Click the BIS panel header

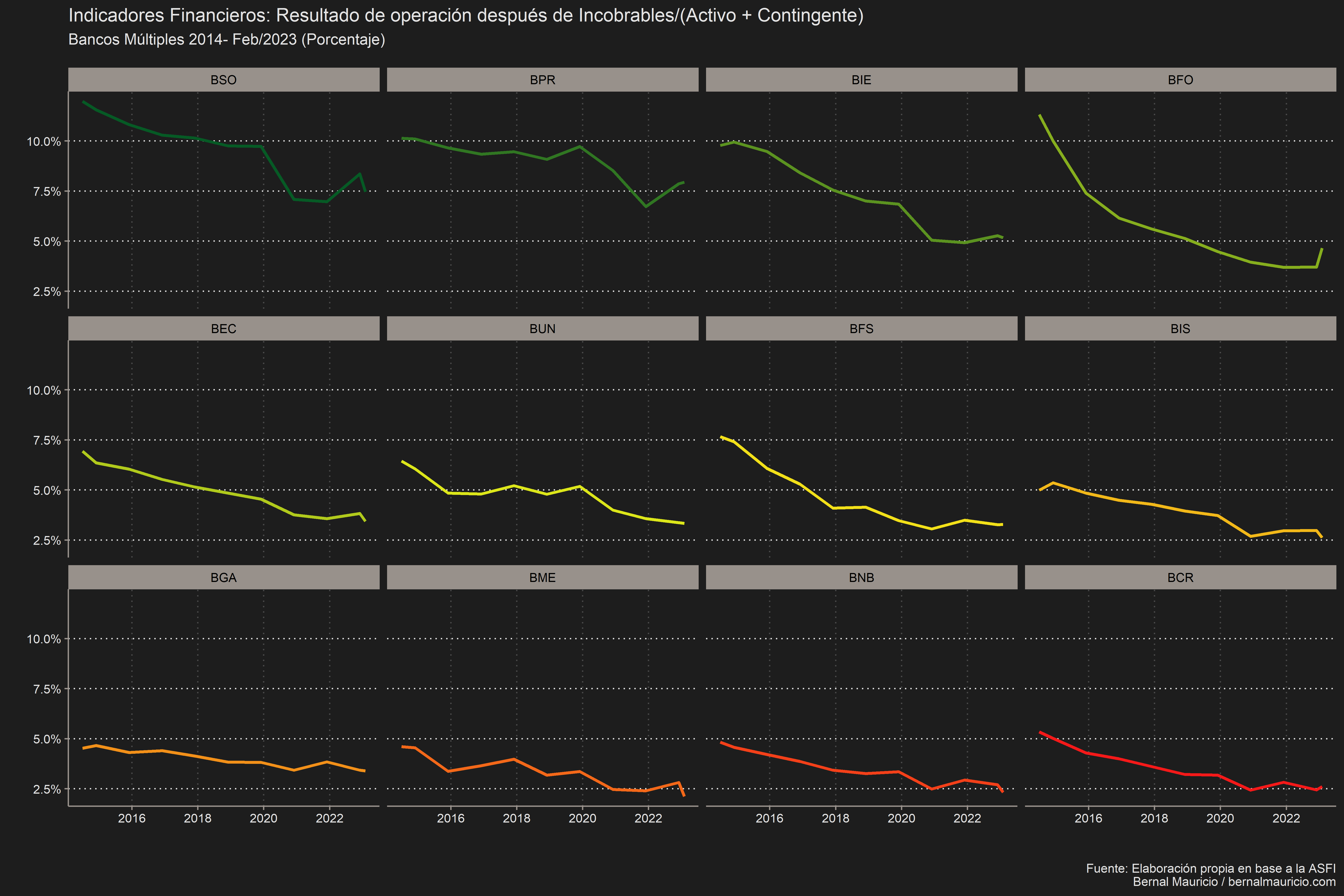click(x=1180, y=329)
